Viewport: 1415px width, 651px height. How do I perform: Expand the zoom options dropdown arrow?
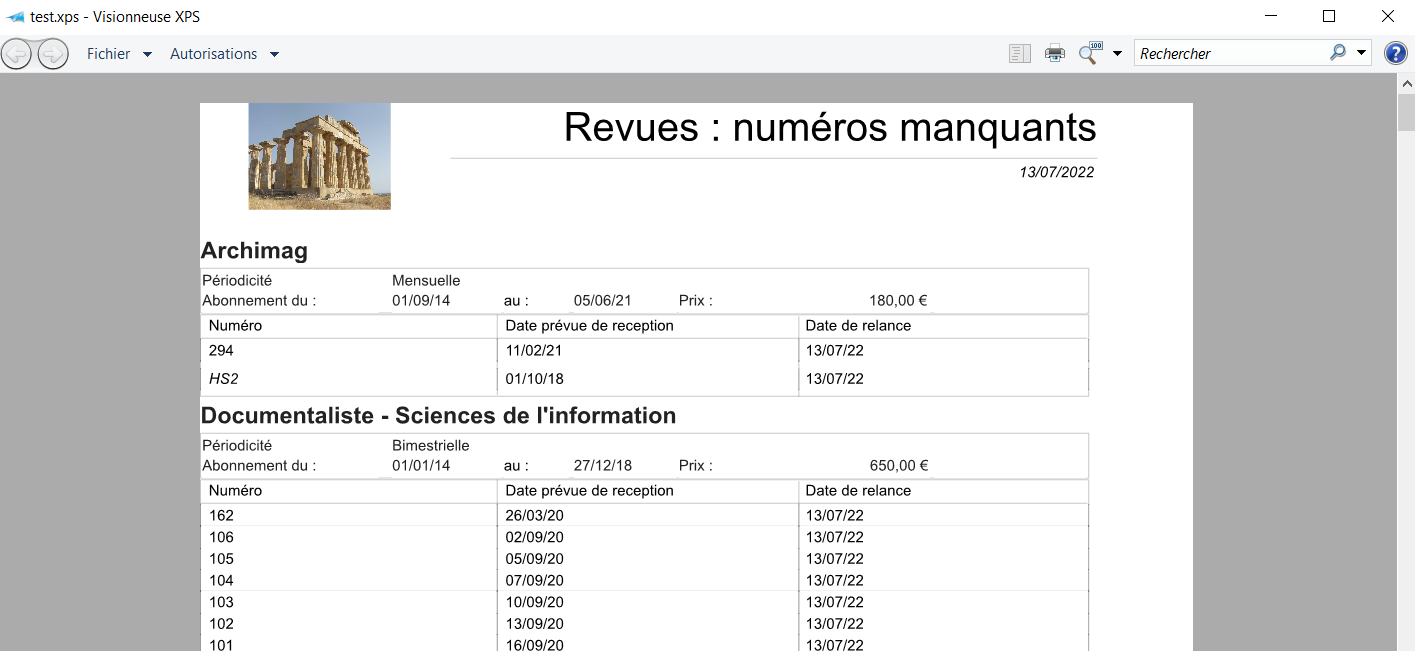[1117, 54]
